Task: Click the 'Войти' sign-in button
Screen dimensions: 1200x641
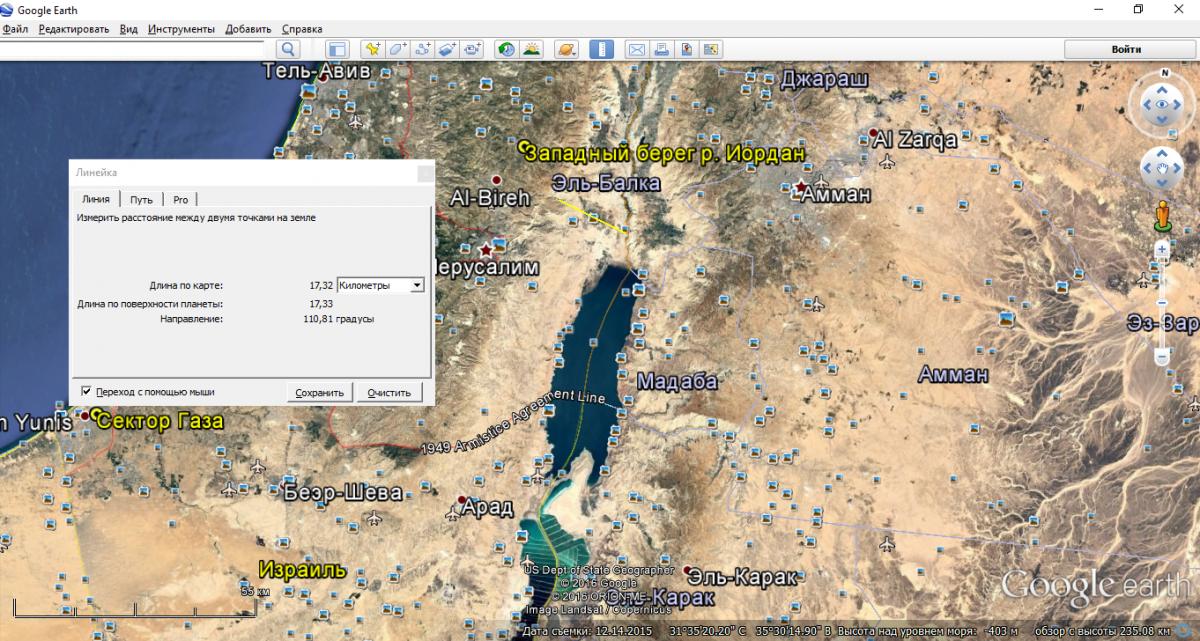Action: coord(1126,49)
